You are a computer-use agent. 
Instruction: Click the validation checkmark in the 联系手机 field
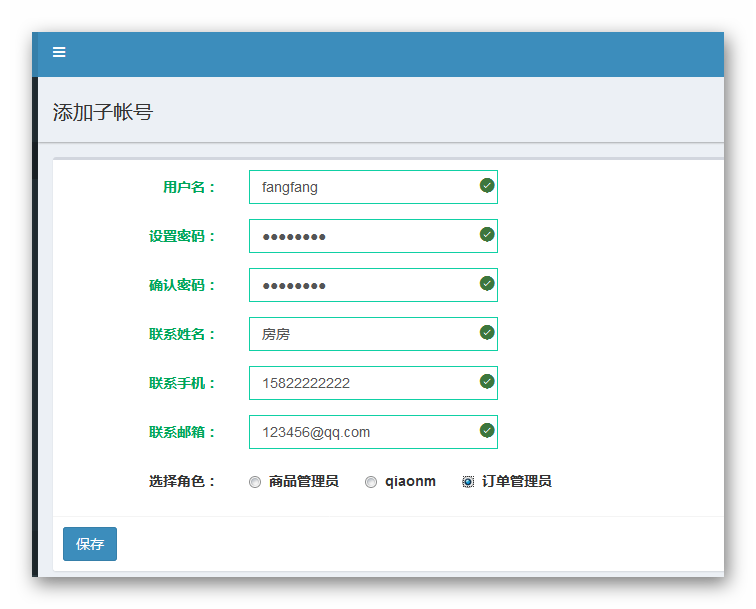[487, 381]
